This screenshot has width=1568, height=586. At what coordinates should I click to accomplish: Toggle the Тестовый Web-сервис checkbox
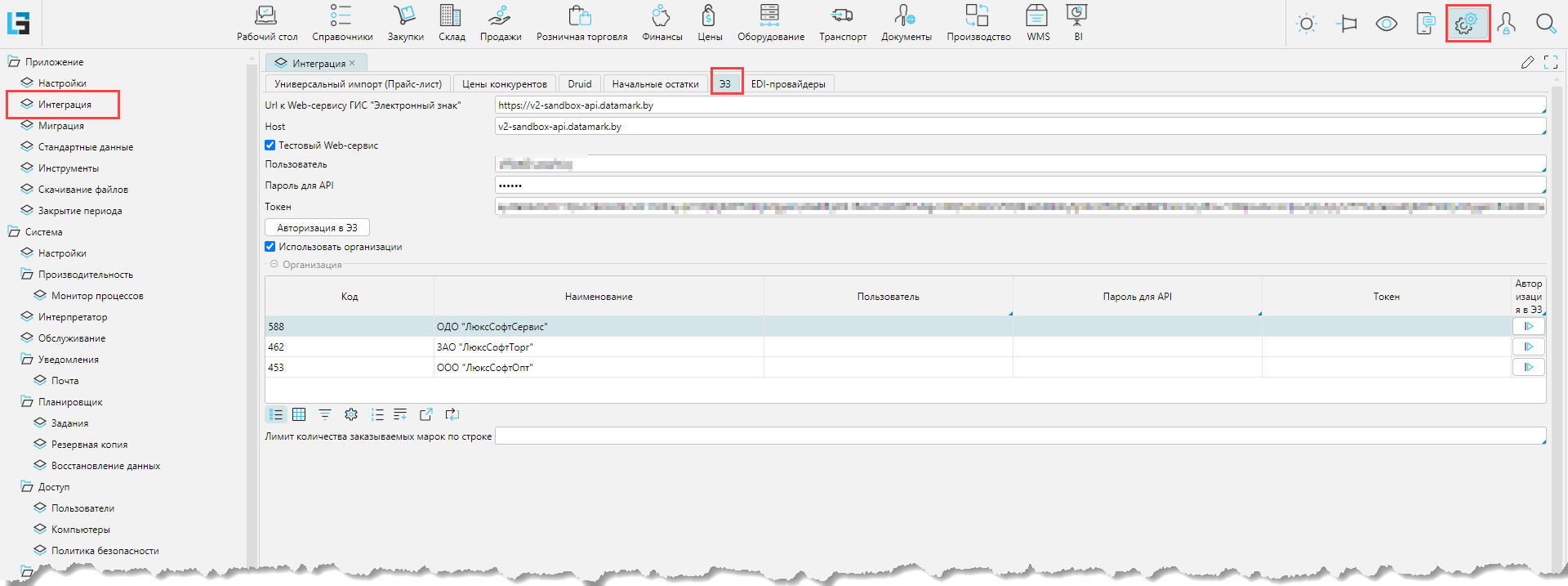pyautogui.click(x=270, y=145)
